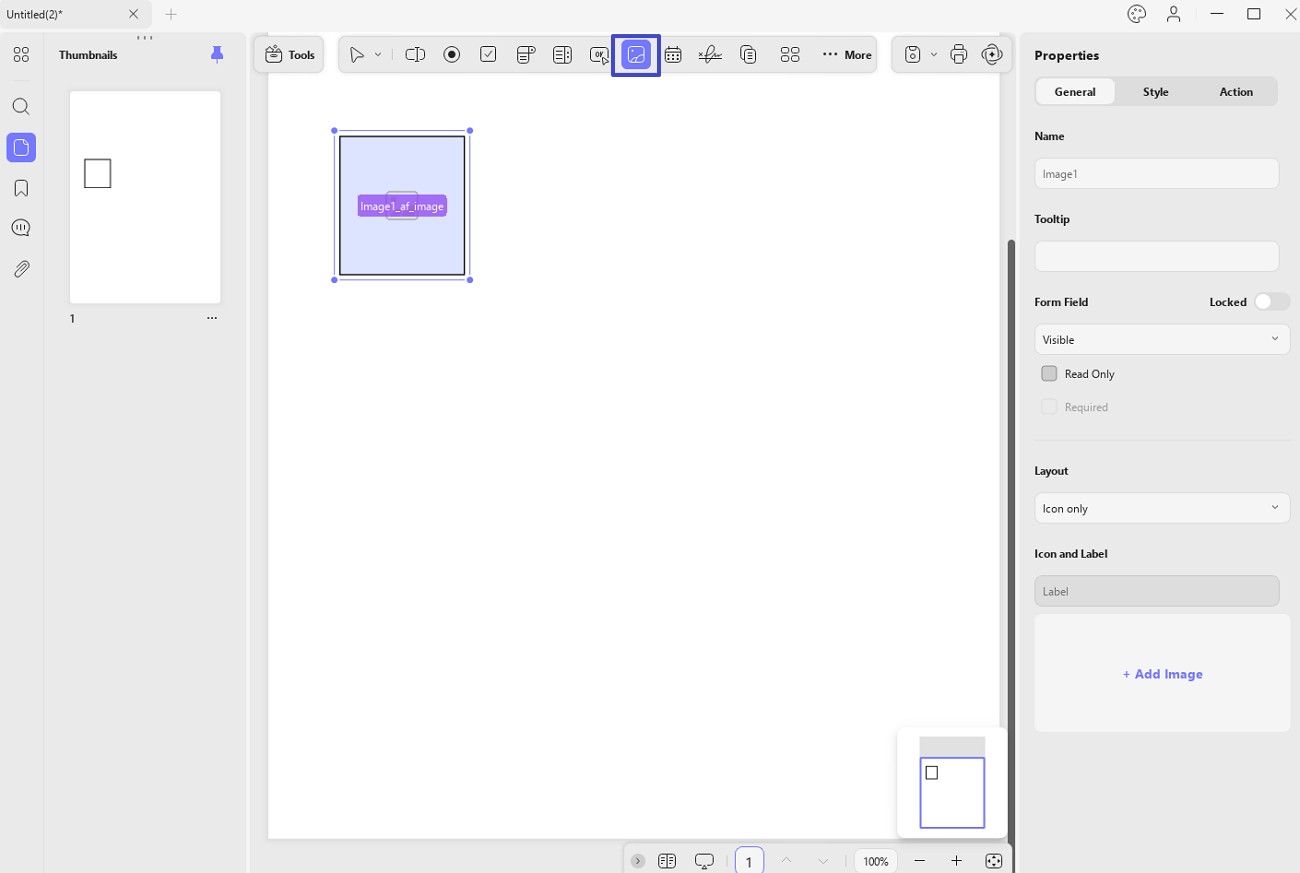Image resolution: width=1300 pixels, height=873 pixels.
Task: Open the Tools menu button
Action: coord(289,55)
